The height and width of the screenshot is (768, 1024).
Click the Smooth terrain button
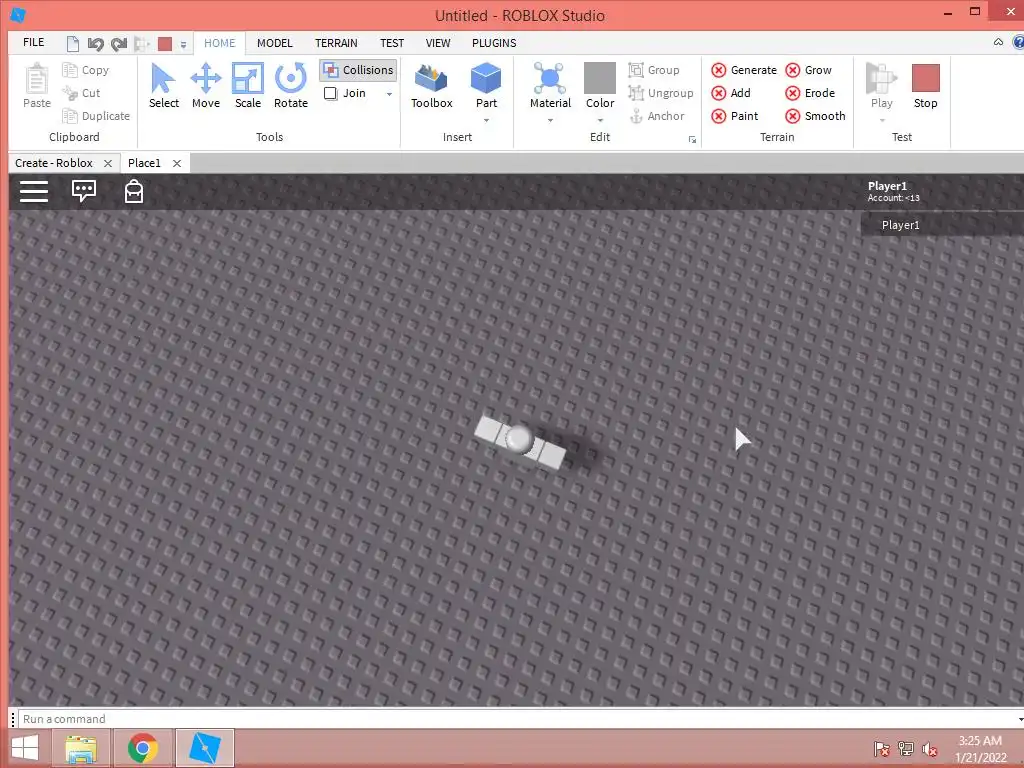coord(815,116)
